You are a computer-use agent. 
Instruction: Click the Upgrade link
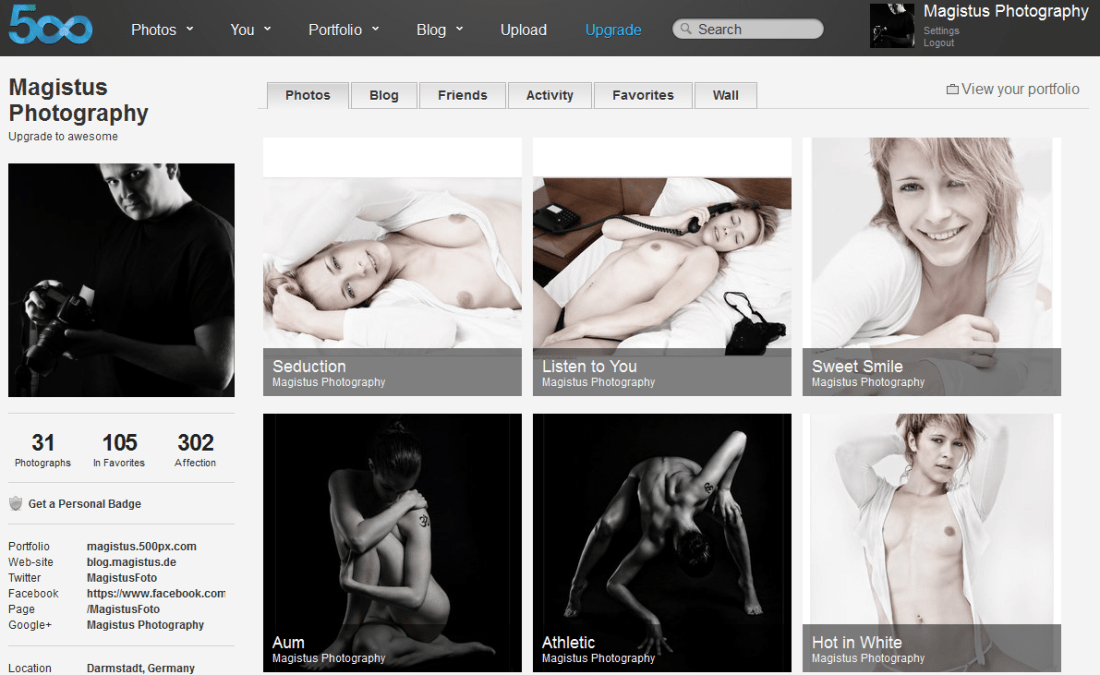point(613,30)
